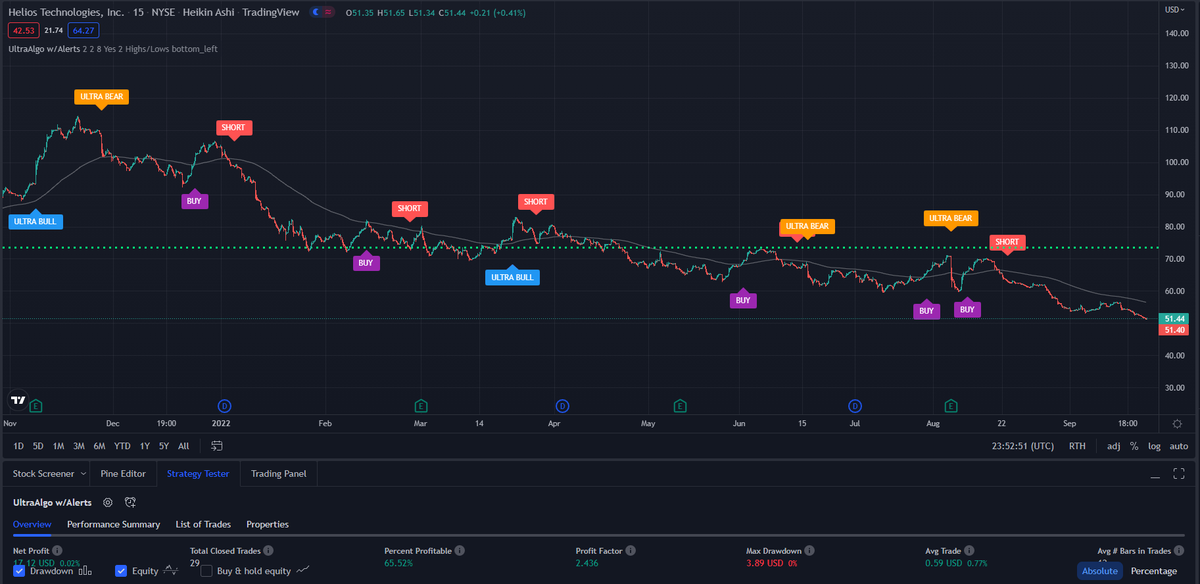1200x584 pixels.
Task: Click the earnings marker near May
Action: (680, 406)
